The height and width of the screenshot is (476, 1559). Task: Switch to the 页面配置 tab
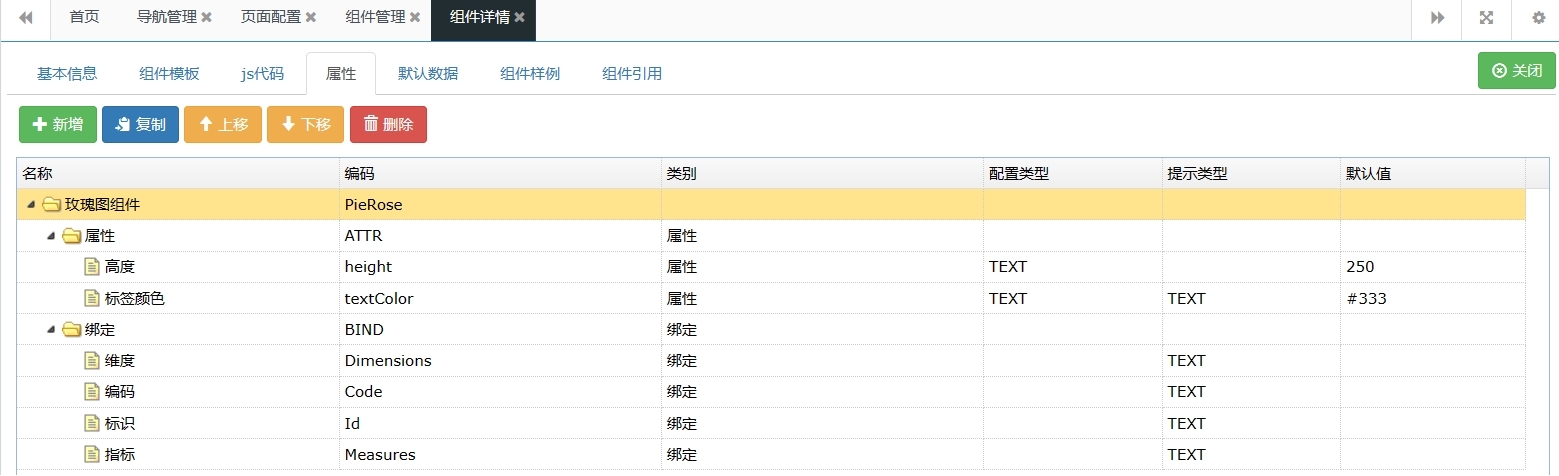[x=270, y=17]
